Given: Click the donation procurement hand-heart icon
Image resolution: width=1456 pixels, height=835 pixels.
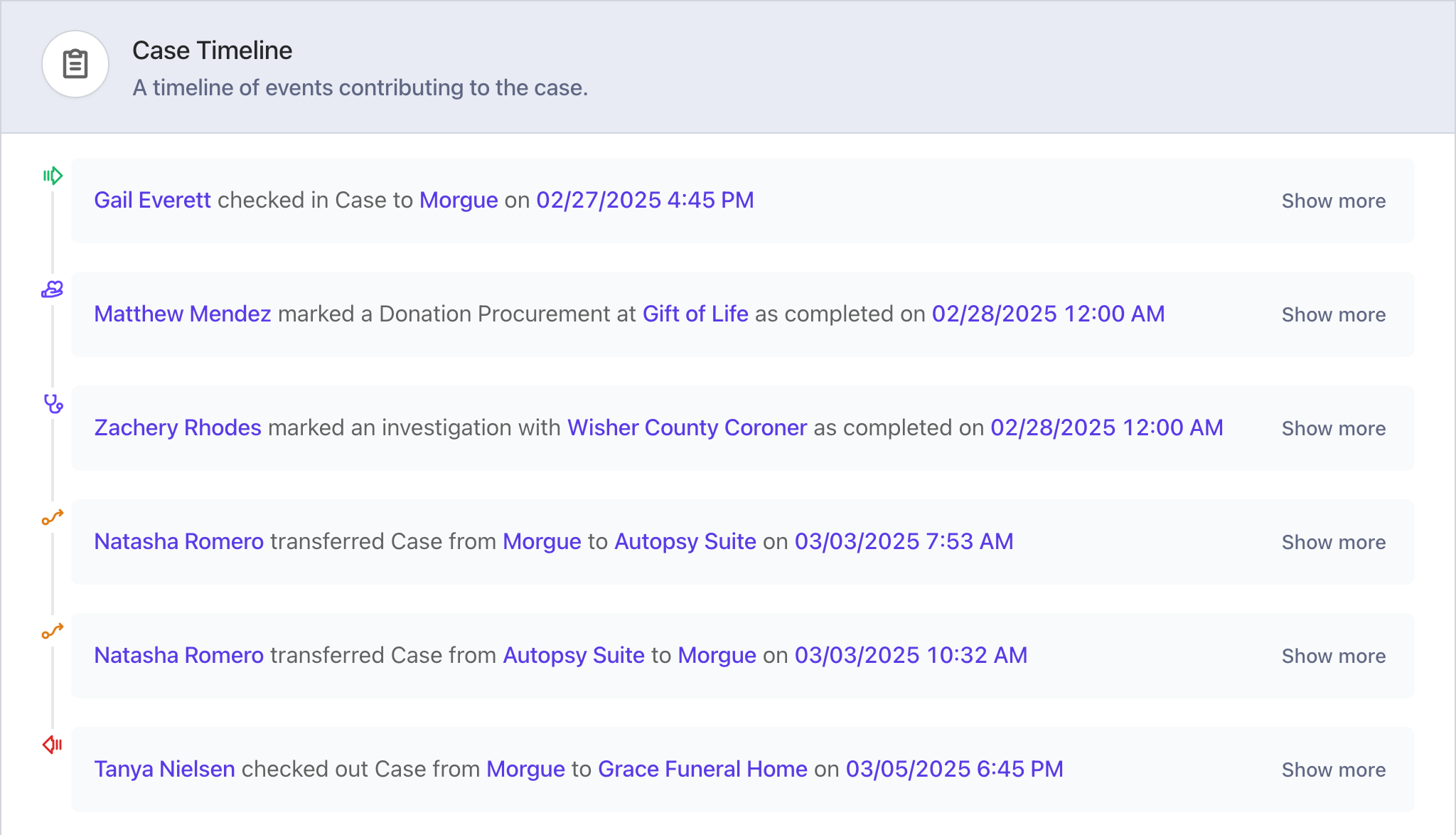Looking at the screenshot, I should [53, 289].
